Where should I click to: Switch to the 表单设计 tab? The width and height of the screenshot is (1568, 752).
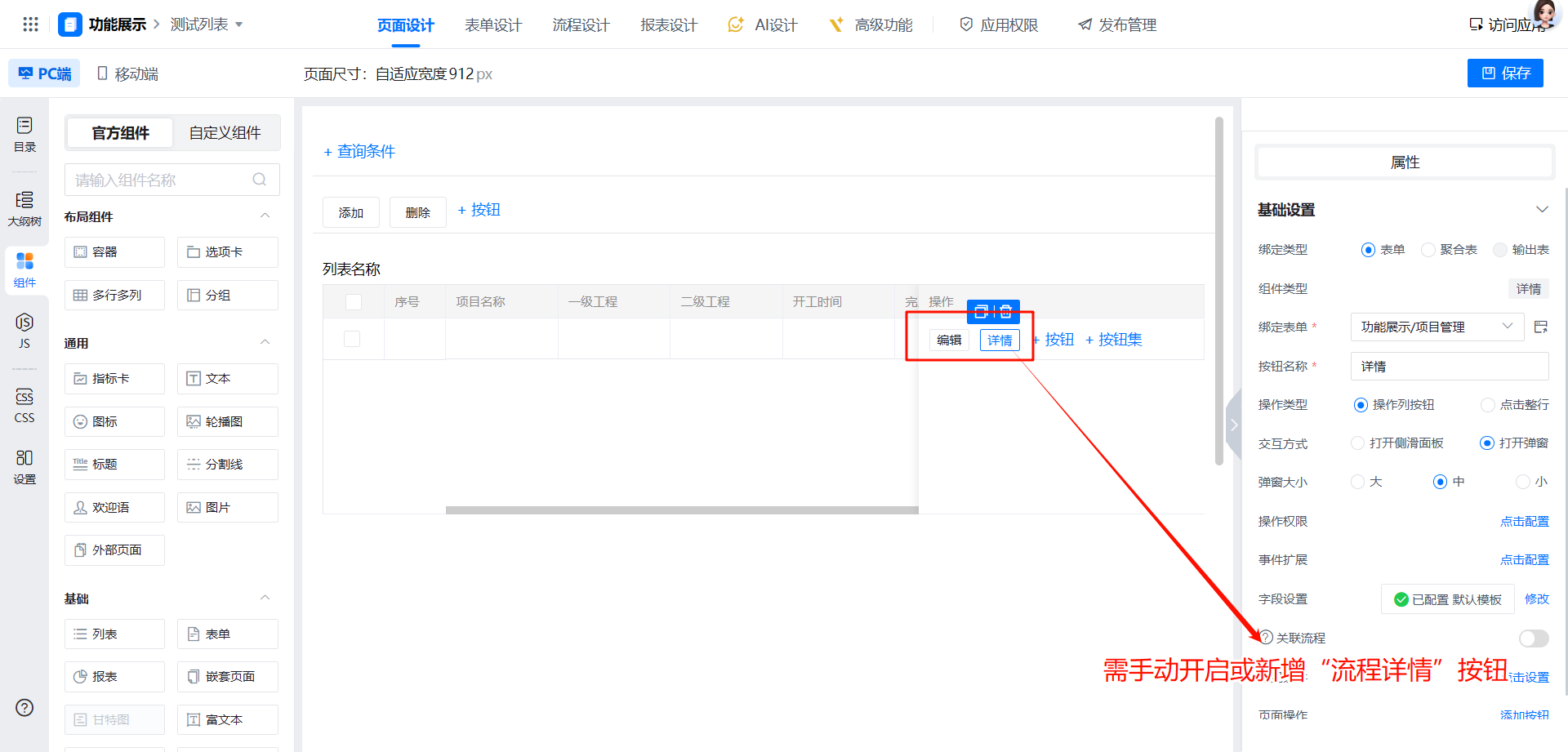(x=492, y=25)
